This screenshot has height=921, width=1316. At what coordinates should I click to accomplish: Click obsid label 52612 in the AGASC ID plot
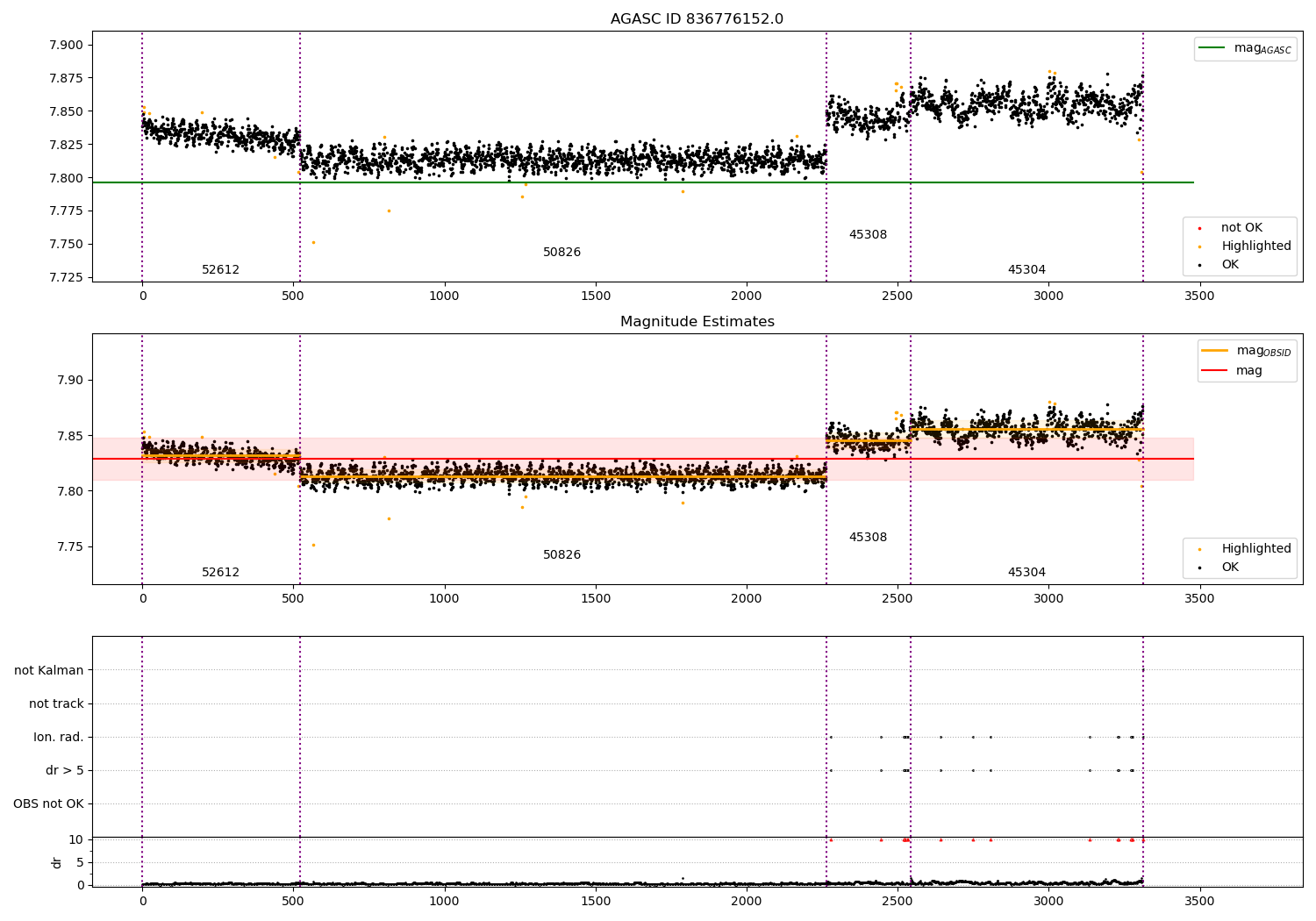(x=220, y=270)
